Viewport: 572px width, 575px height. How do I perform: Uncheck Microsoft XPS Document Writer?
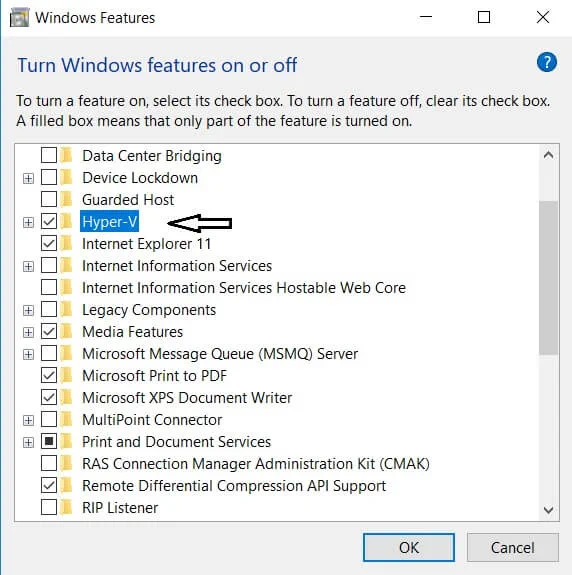pyautogui.click(x=49, y=397)
